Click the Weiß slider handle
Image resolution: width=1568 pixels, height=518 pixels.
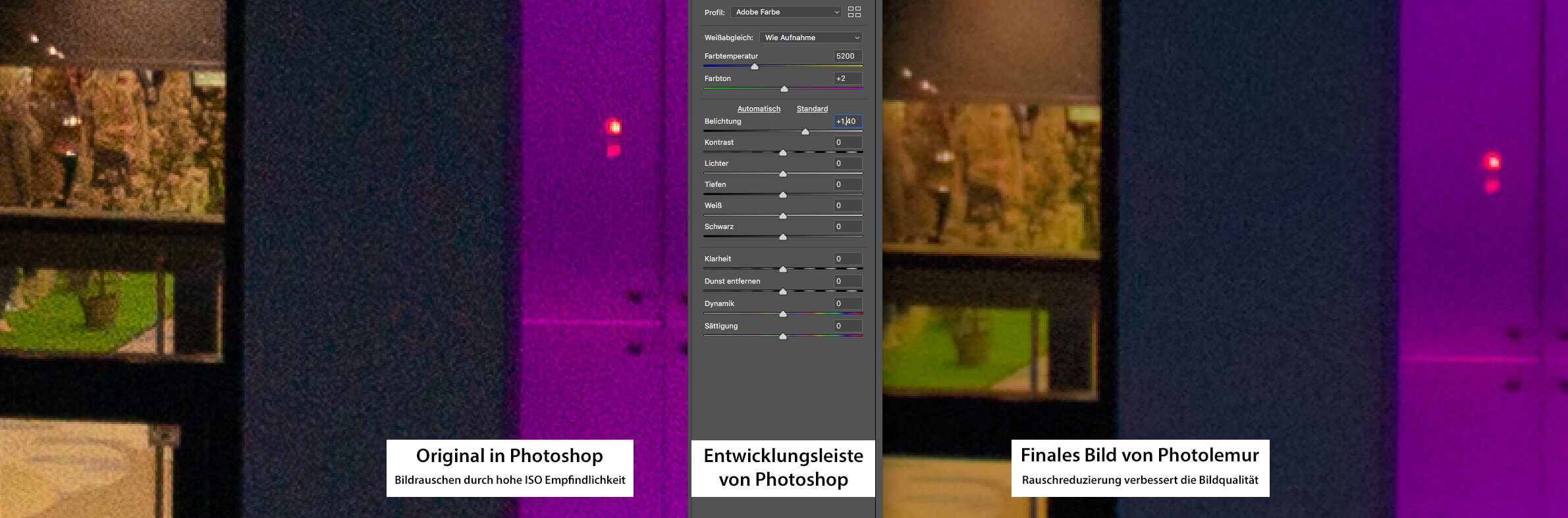(783, 216)
